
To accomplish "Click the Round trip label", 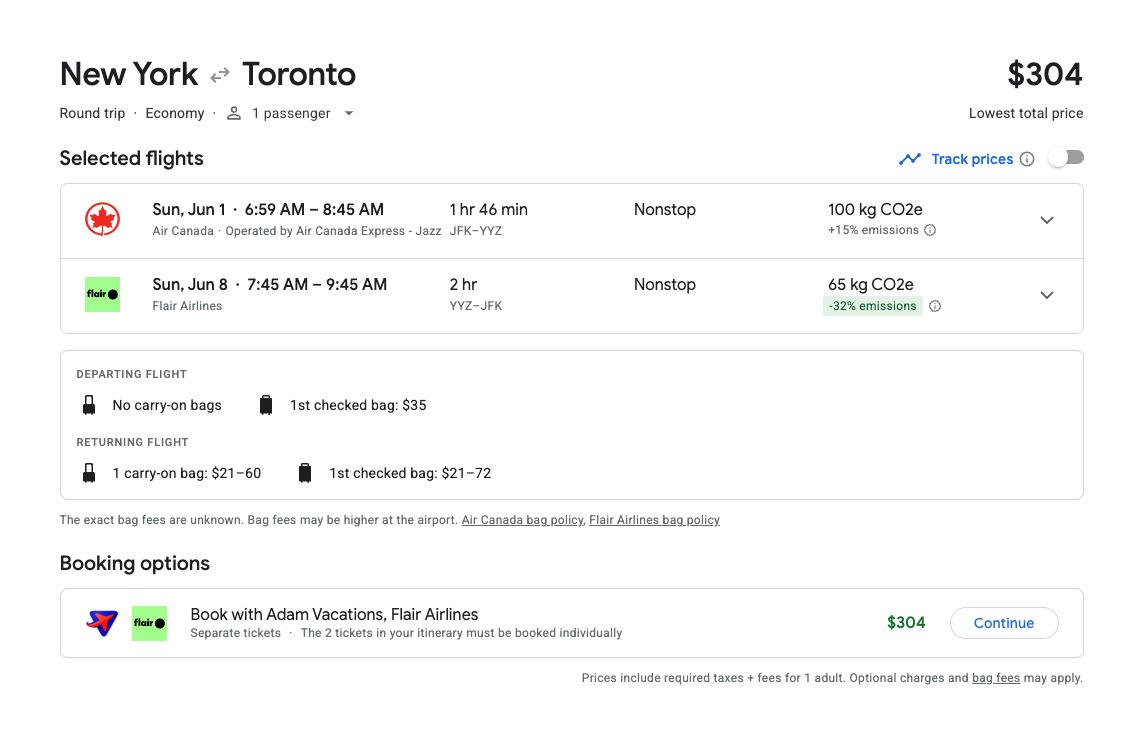I will click(x=93, y=114).
